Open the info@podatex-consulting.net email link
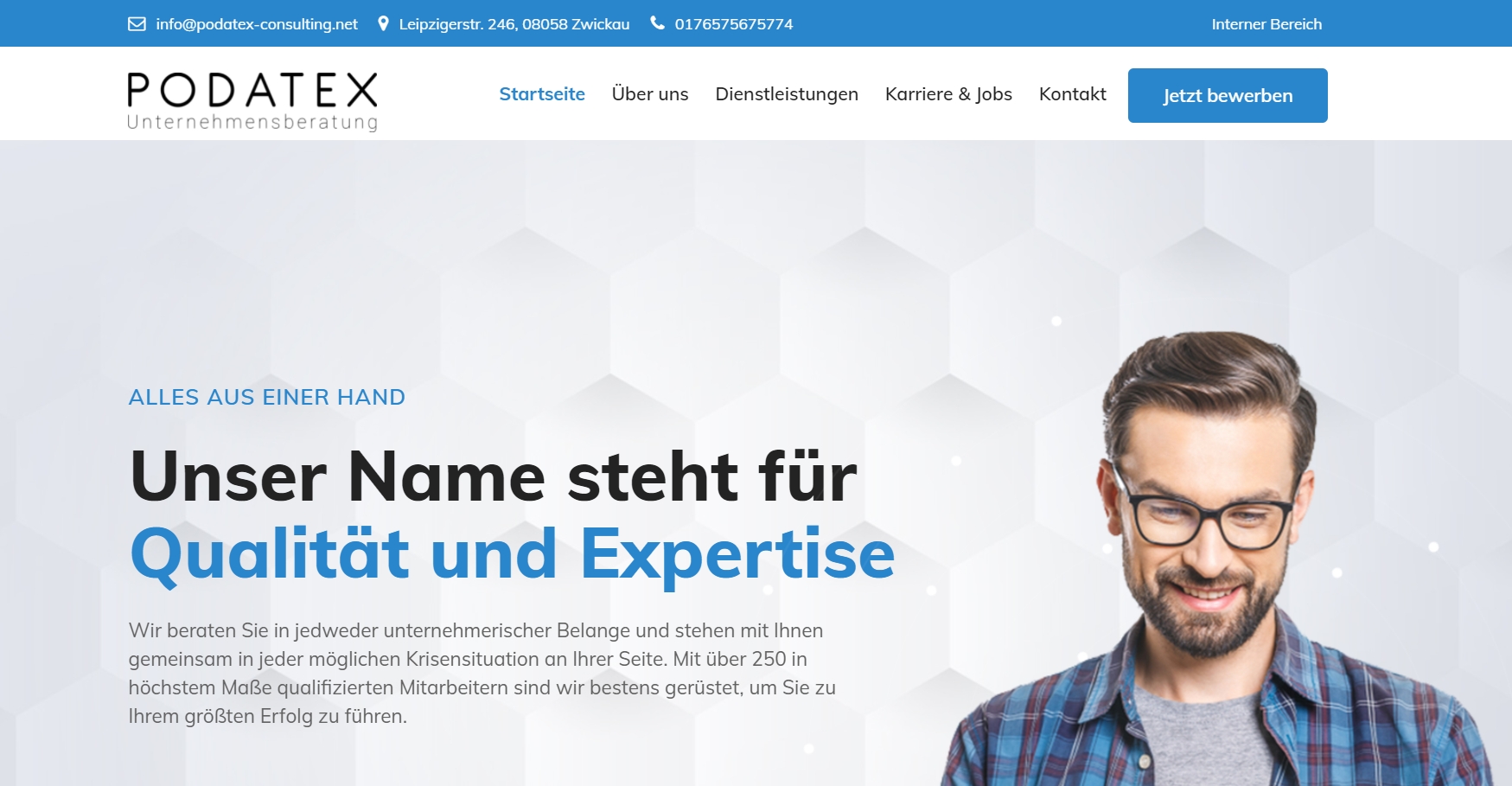 tap(257, 24)
